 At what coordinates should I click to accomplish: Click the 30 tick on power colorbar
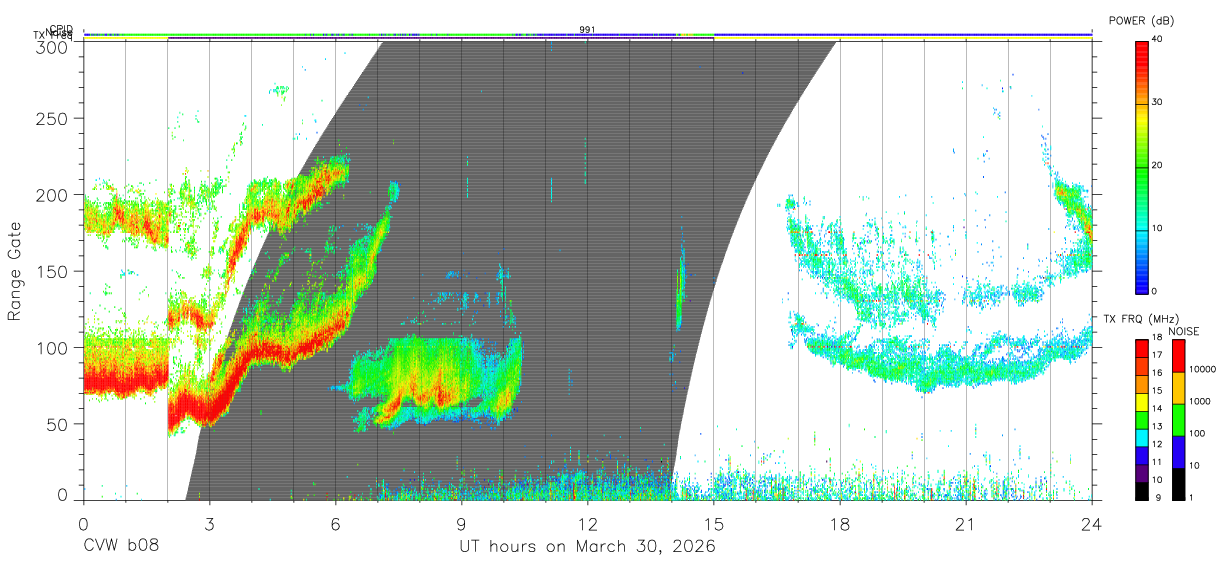point(1157,103)
